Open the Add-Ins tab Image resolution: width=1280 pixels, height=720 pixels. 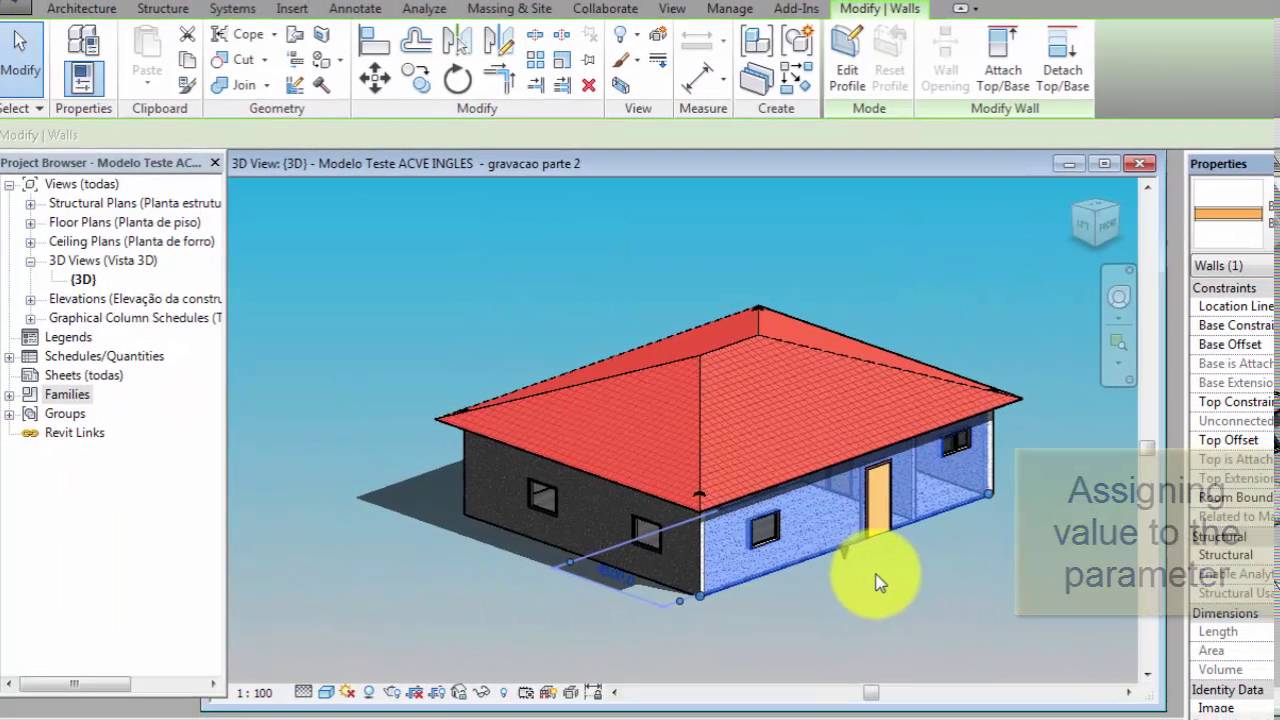(796, 8)
